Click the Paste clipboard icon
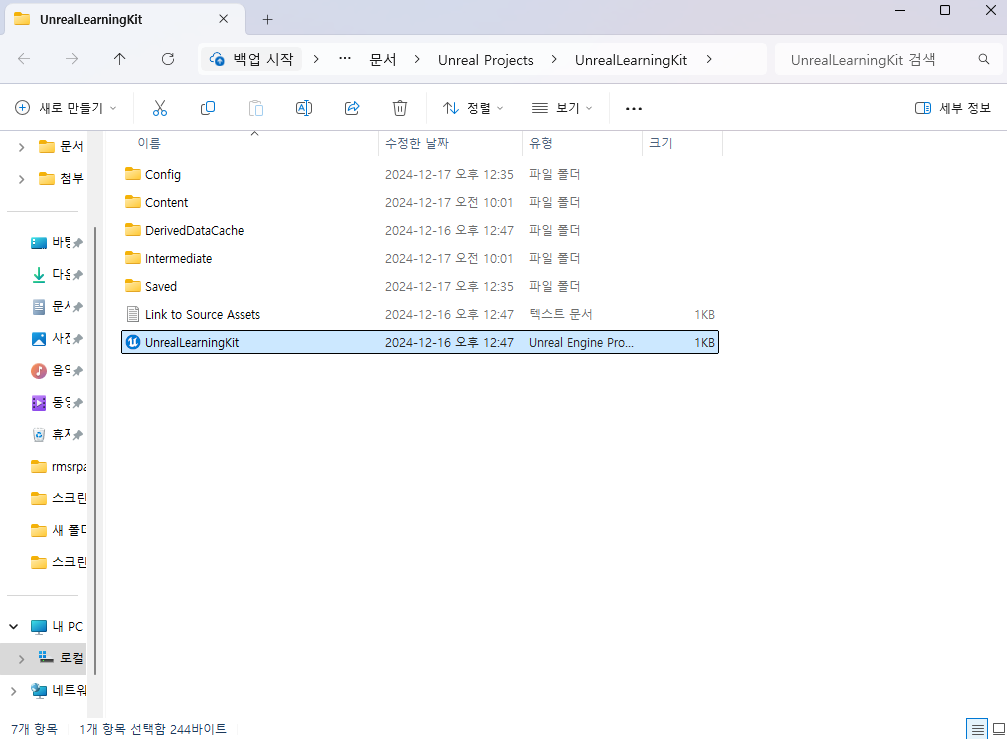This screenshot has width=1007, height=739. (x=256, y=108)
